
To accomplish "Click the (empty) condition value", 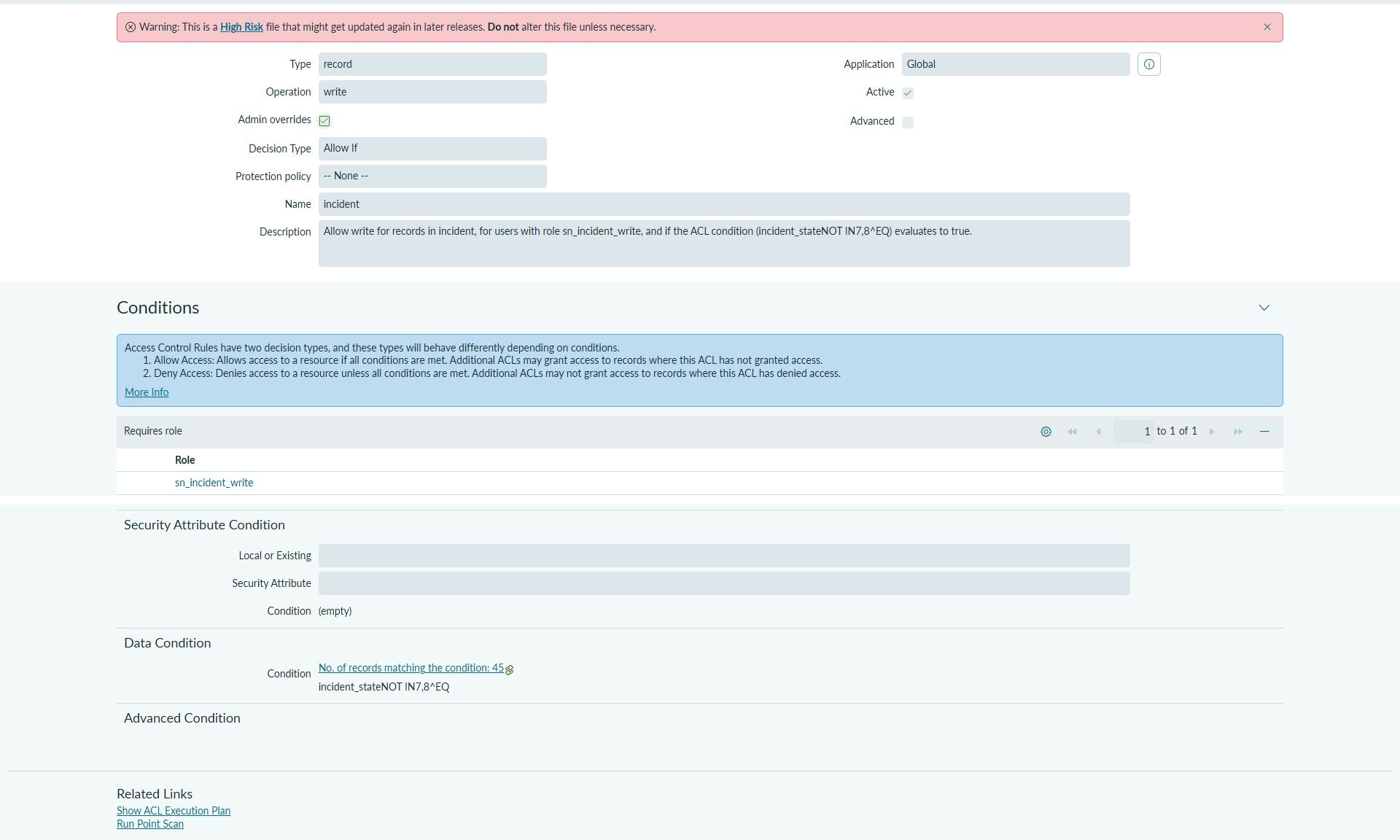I will [x=335, y=611].
